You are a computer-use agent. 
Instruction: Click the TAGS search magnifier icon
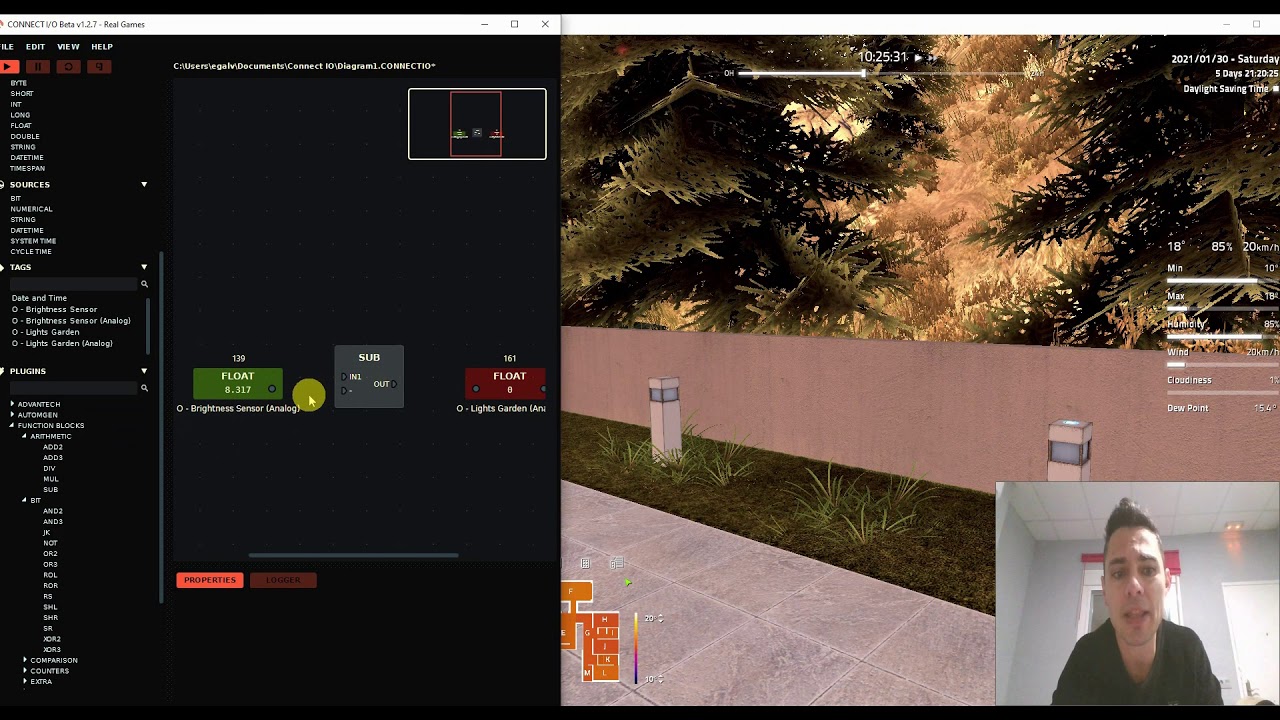click(144, 285)
